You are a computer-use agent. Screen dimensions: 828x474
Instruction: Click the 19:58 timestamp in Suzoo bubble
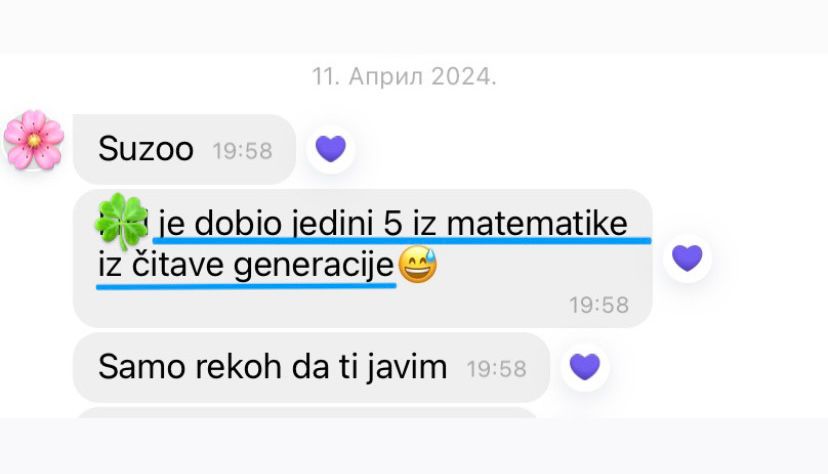pos(242,151)
